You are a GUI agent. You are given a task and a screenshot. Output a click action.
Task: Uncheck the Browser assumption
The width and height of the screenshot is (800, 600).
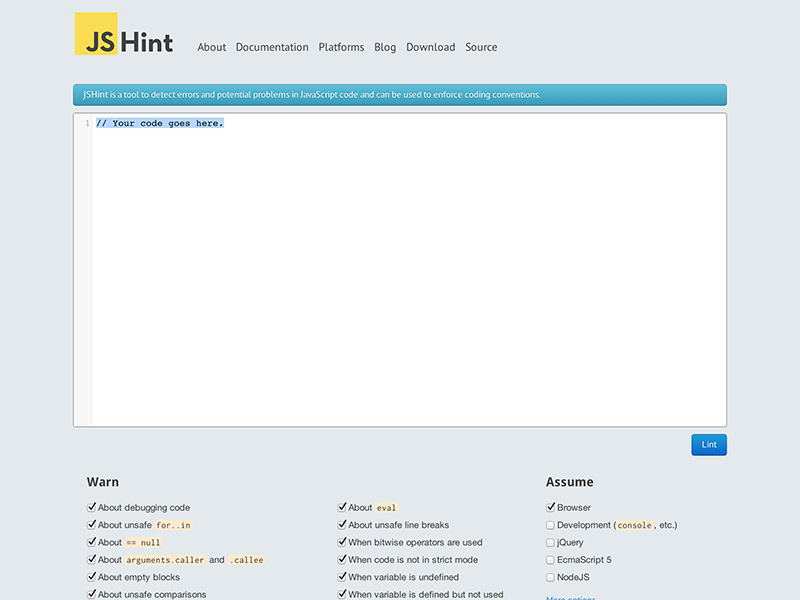[551, 507]
